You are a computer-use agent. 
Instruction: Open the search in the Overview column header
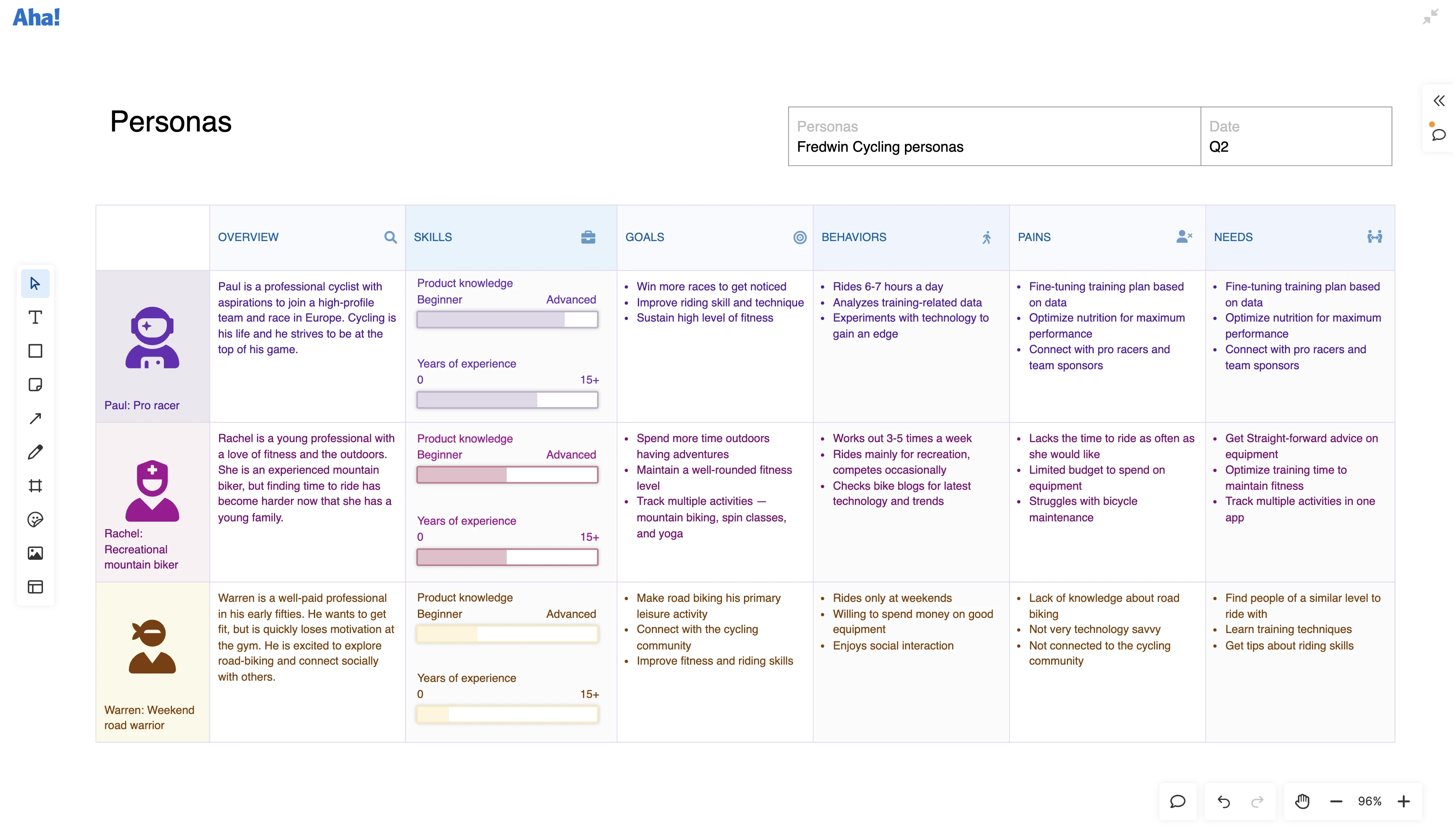click(x=391, y=237)
